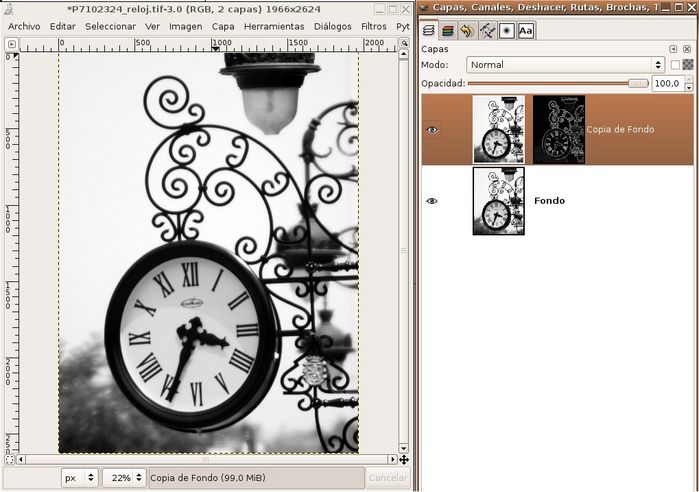Click the status bar text Copia de Fondo (99,0 MiB)
Screen dimensions: 699x492
pyautogui.click(x=208, y=478)
